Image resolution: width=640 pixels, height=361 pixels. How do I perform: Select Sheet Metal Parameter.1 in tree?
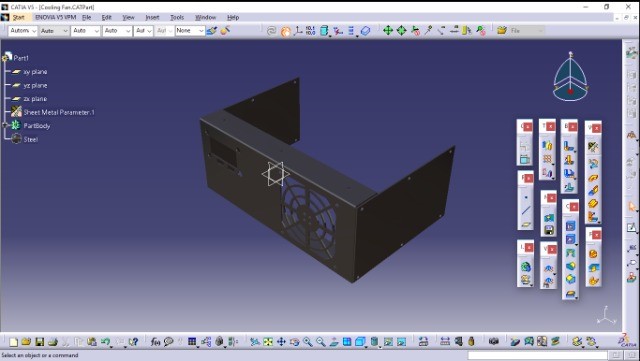59,112
